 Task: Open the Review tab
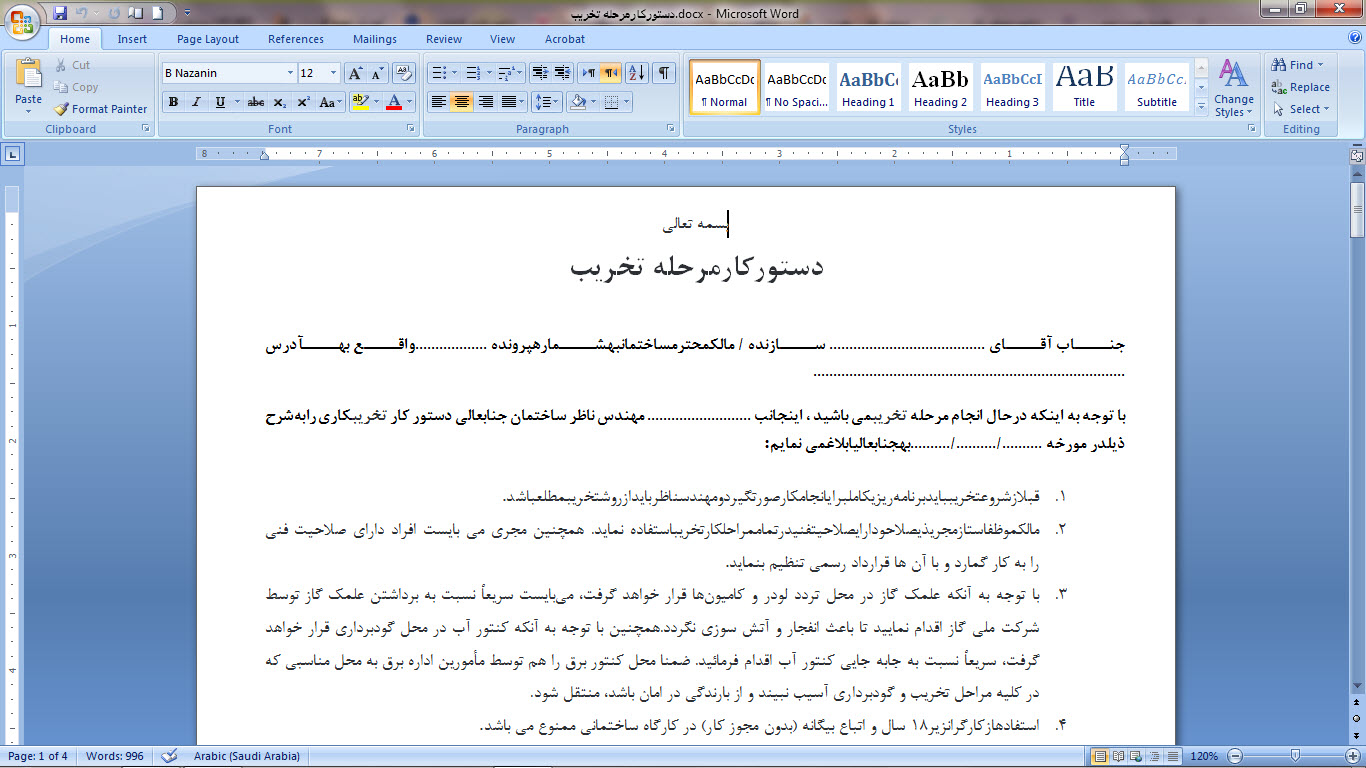444,39
